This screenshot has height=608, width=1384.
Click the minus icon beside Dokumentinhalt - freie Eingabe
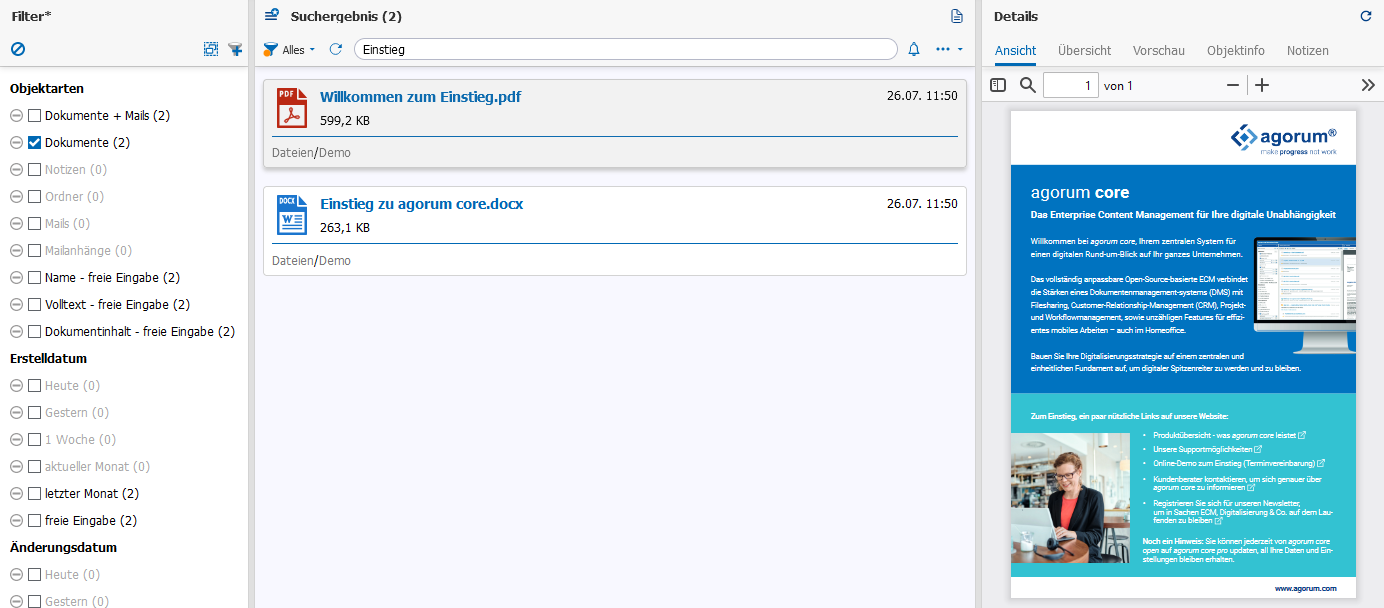[17, 332]
